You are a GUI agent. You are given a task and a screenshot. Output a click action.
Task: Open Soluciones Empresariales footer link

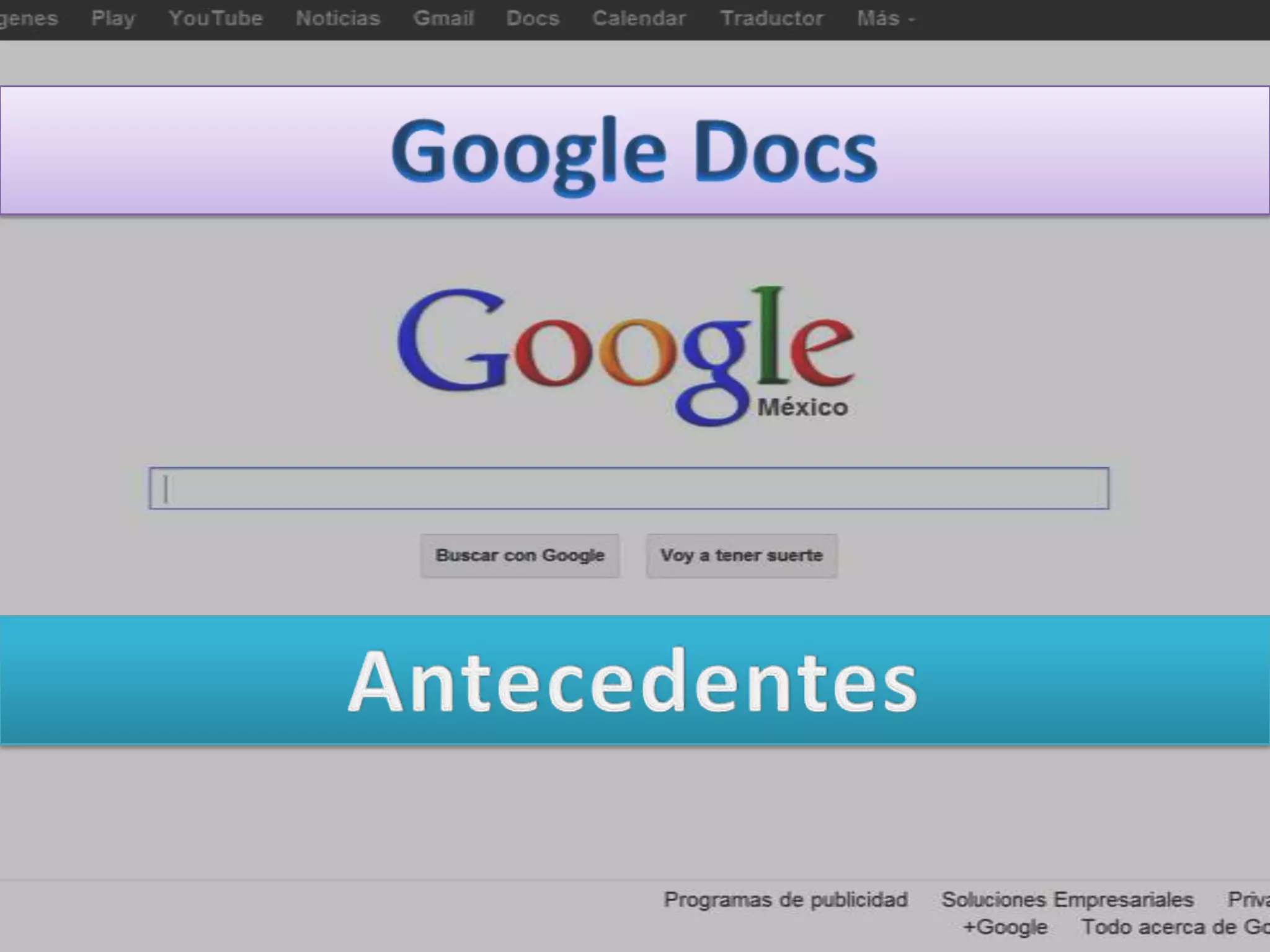(1067, 899)
